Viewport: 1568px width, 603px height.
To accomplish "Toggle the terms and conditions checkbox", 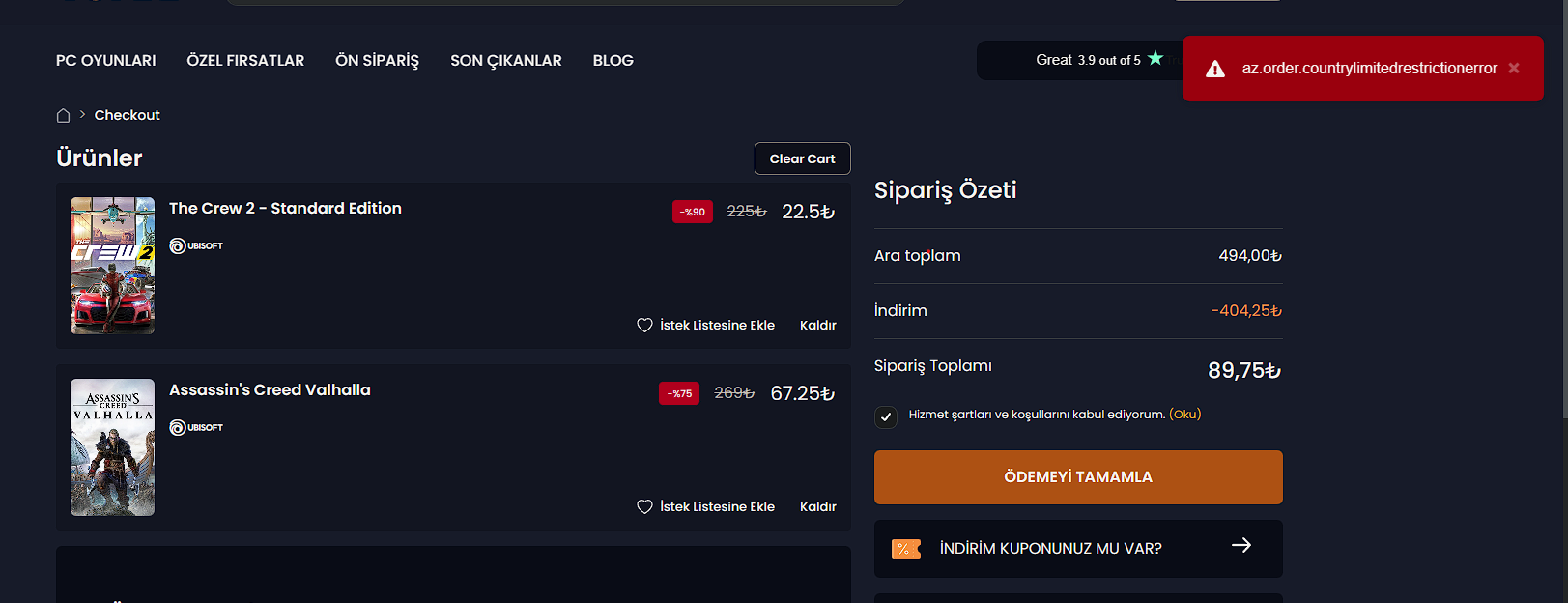I will (886, 416).
